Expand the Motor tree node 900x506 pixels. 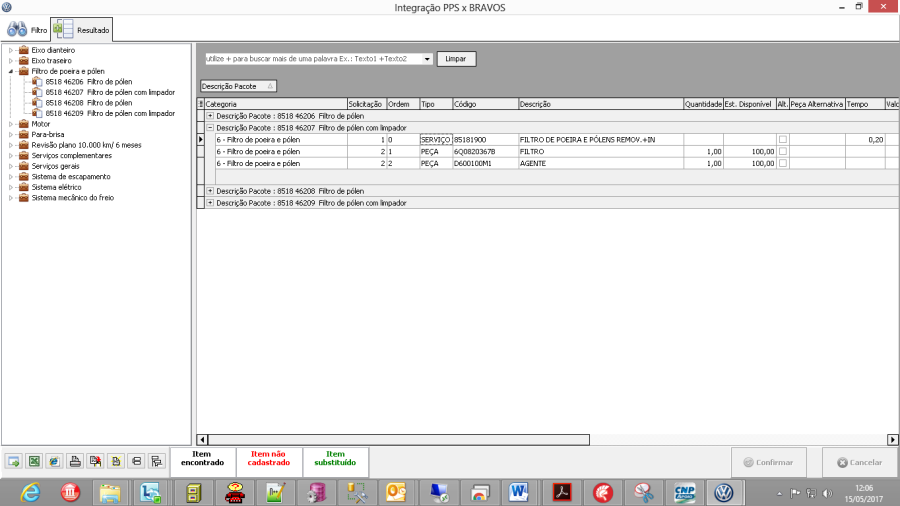pos(10,124)
